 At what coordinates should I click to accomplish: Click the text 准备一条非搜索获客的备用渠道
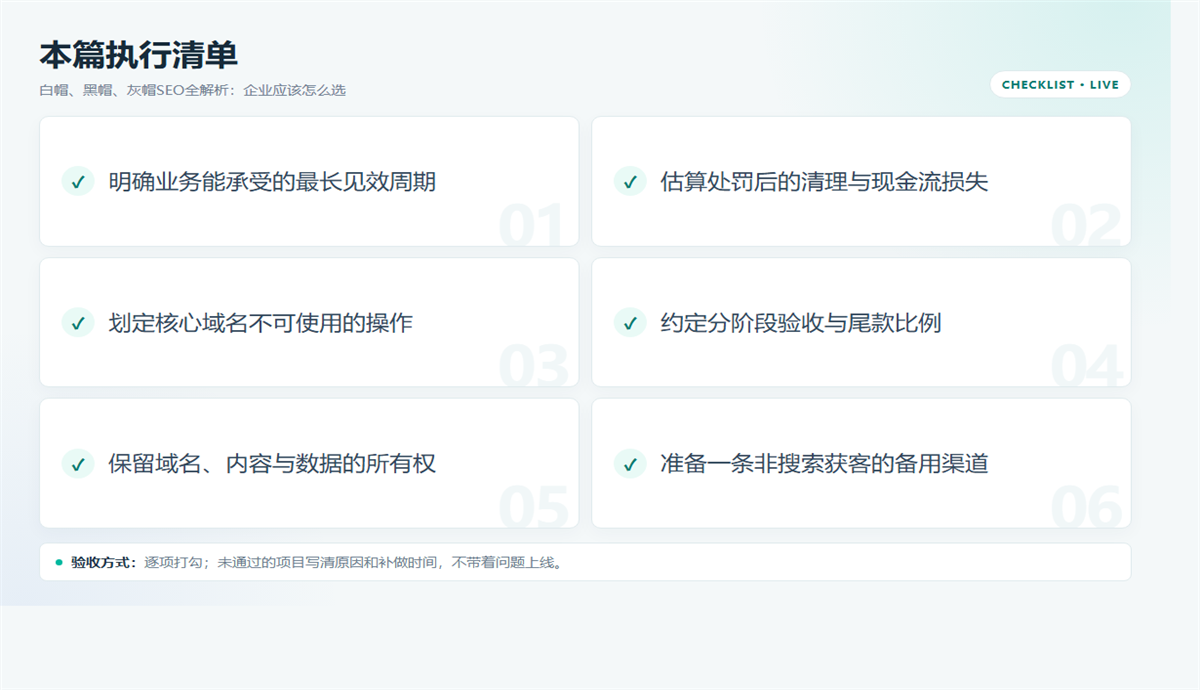coord(824,464)
